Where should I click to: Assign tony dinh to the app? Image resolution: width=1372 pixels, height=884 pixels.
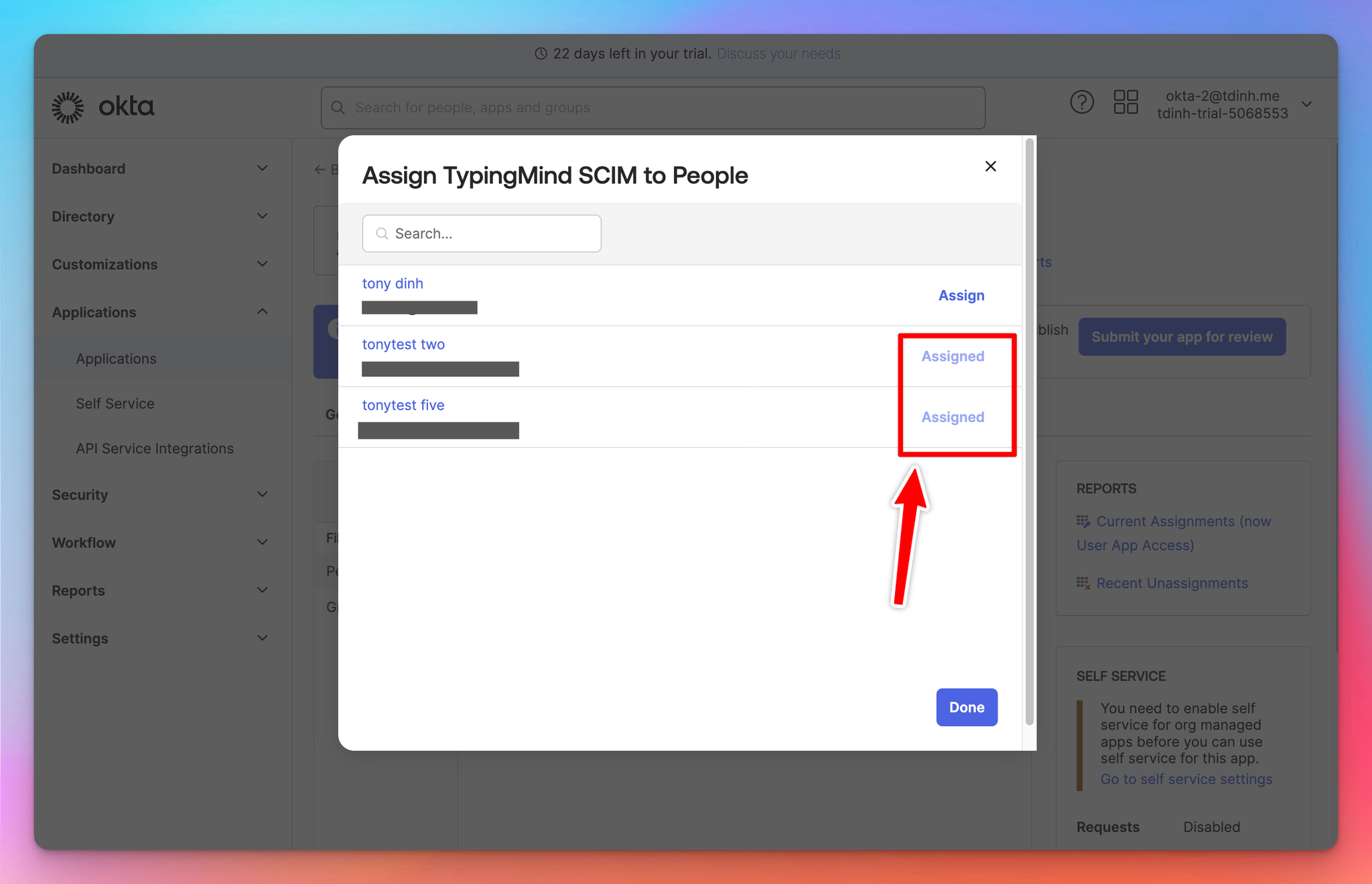(x=961, y=295)
